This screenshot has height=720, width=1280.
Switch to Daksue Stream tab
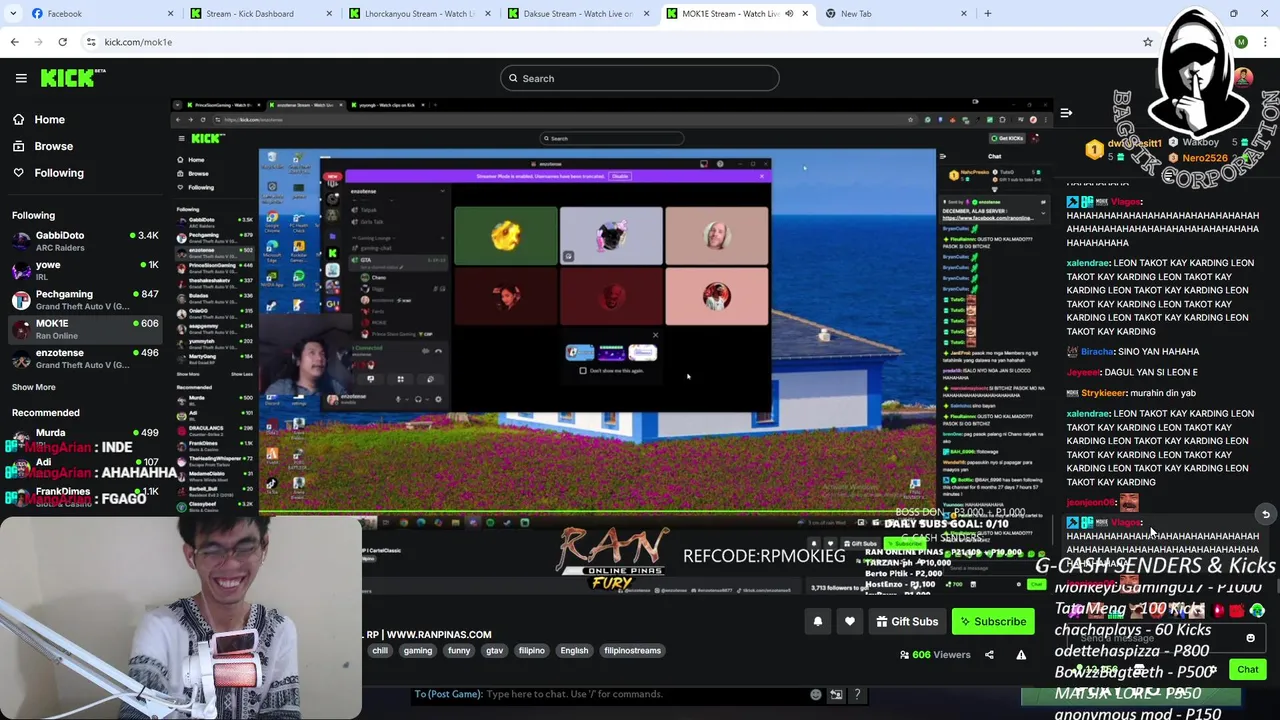pyautogui.click(x=578, y=13)
